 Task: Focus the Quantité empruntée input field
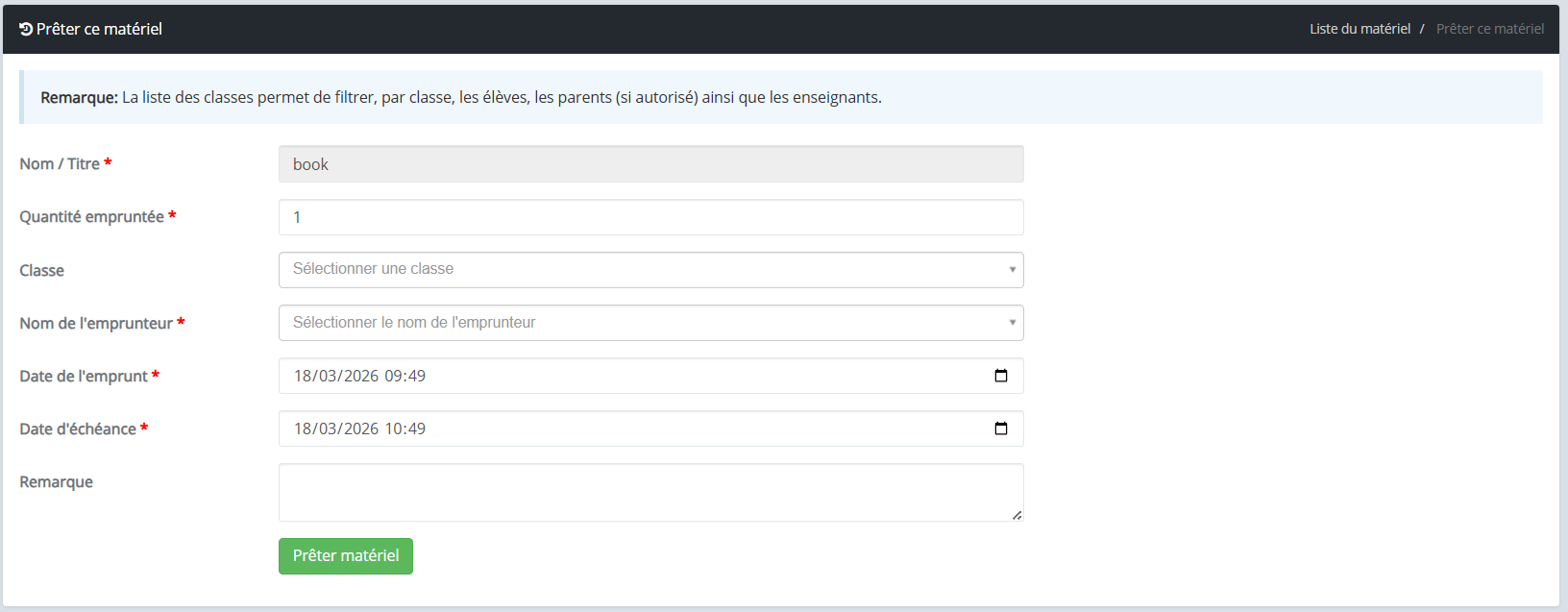[x=650, y=217]
